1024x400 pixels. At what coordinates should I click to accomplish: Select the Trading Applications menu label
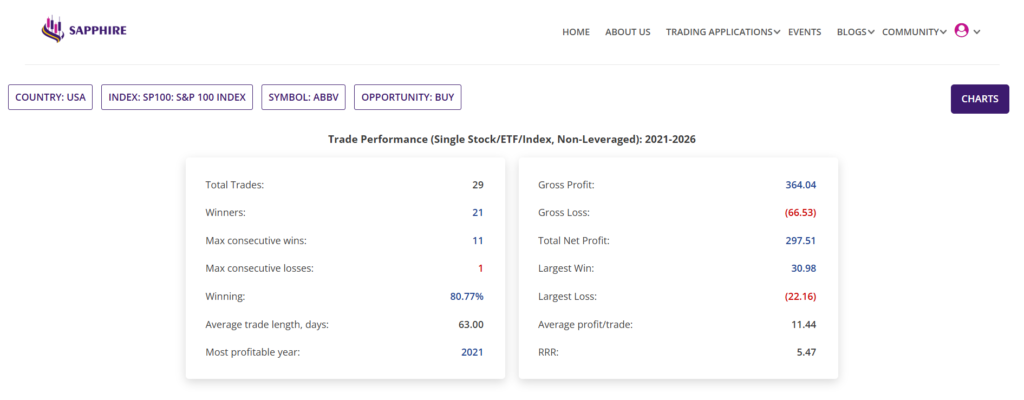click(x=718, y=32)
